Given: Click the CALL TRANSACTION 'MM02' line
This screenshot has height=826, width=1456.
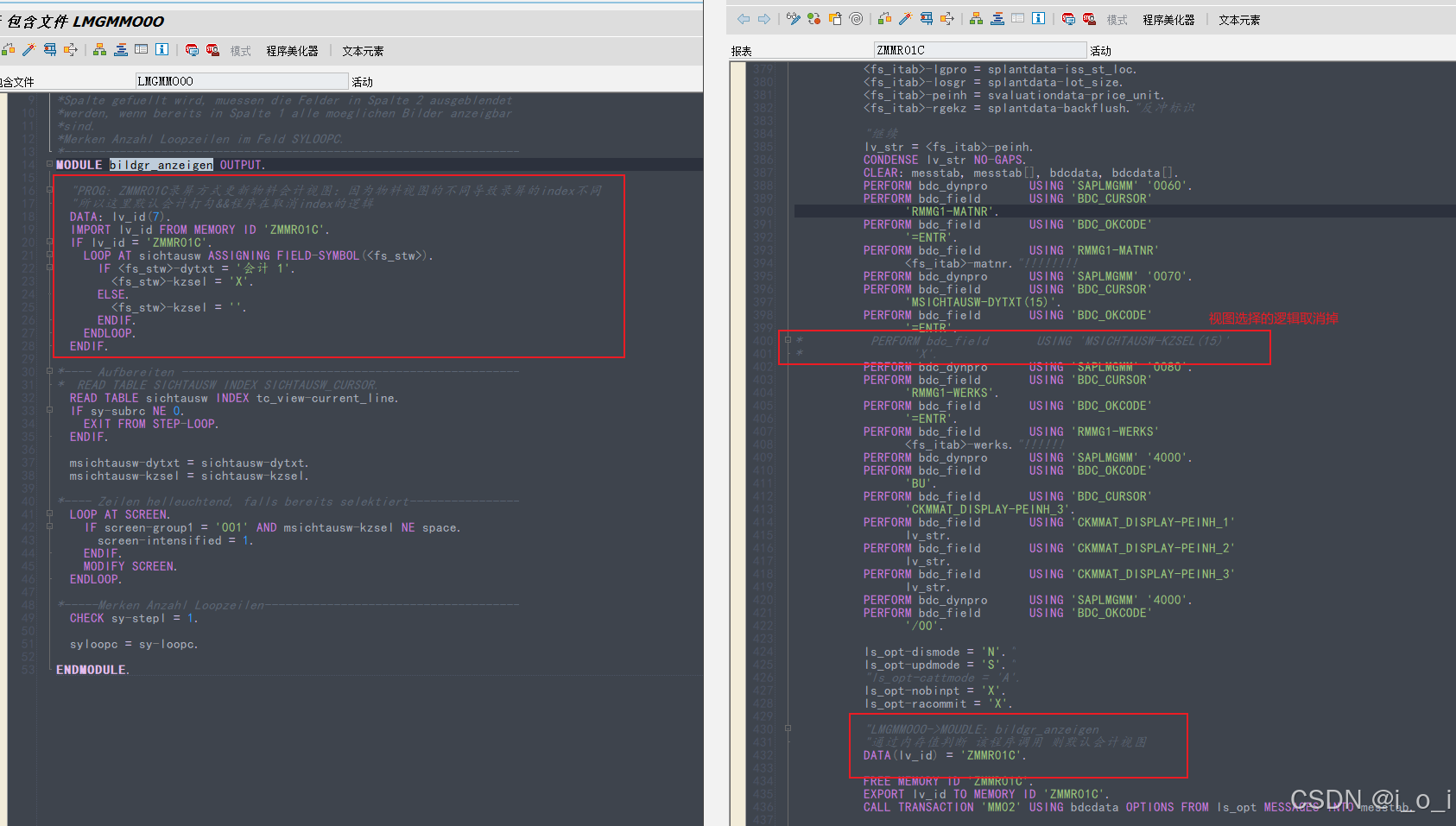Looking at the screenshot, I should point(1140,807).
